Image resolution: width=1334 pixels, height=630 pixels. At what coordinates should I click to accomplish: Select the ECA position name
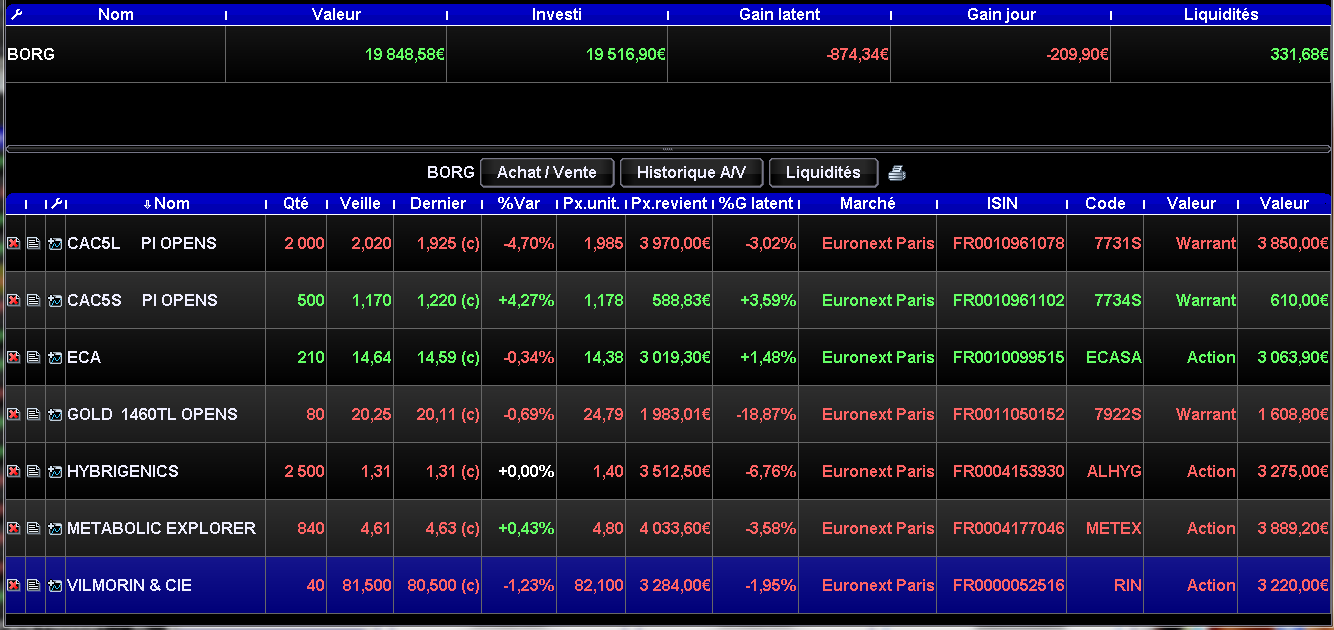[x=84, y=357]
